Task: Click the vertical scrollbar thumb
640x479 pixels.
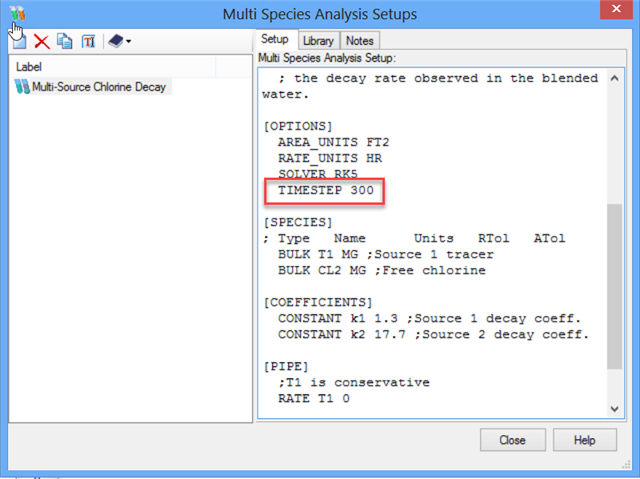Action: click(614, 286)
